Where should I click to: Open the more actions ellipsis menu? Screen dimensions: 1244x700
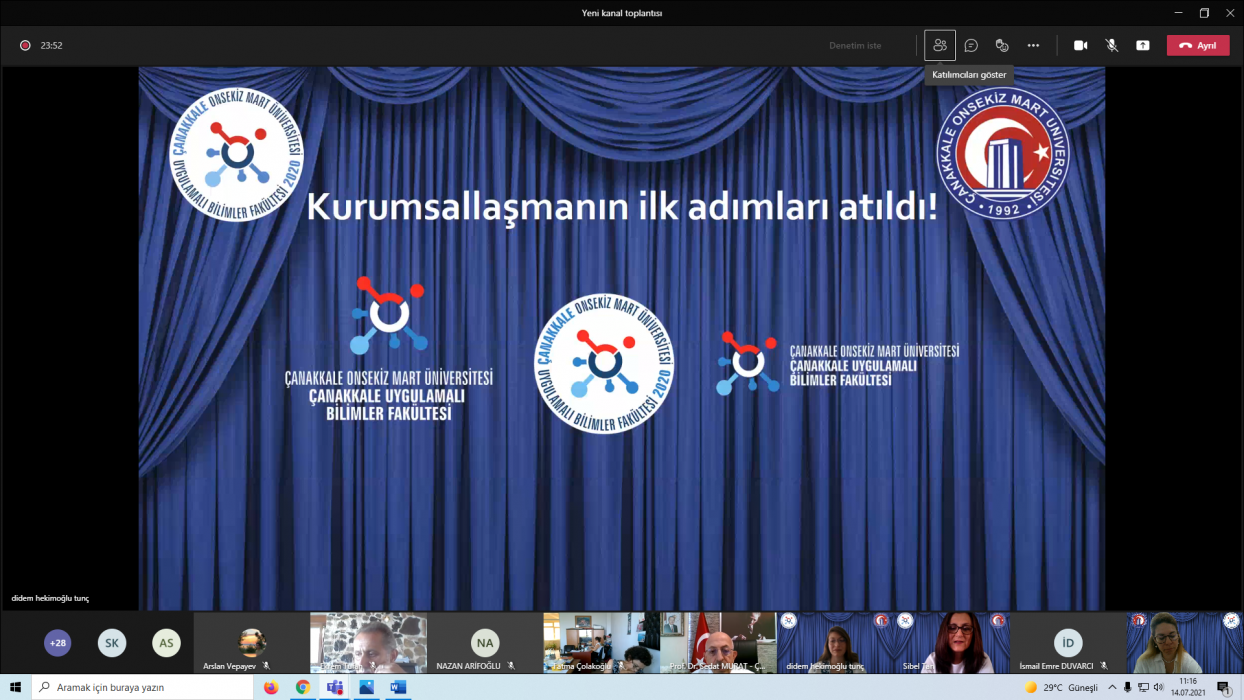pos(1033,45)
